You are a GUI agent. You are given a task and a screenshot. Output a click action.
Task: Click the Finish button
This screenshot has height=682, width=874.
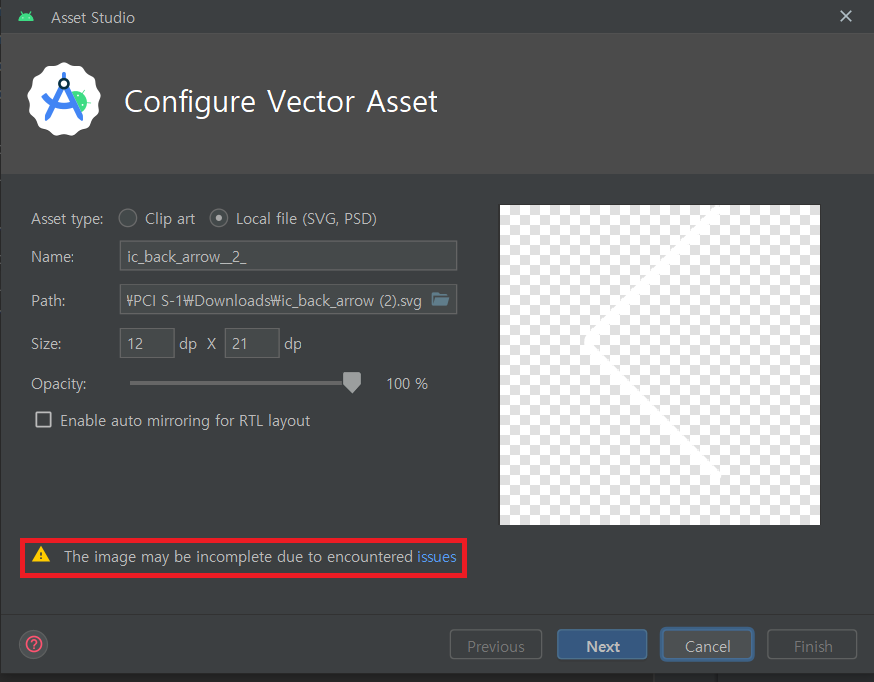812,645
